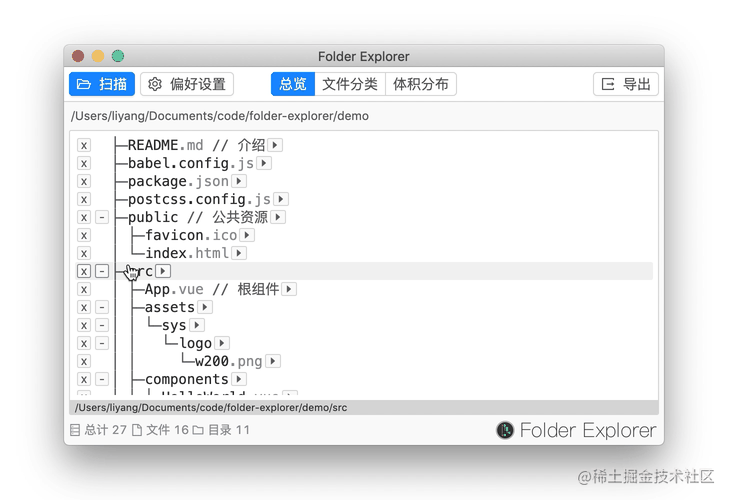Click the arrow icon next to README.md
Image resolution: width=730 pixels, height=500 pixels.
[275, 145]
